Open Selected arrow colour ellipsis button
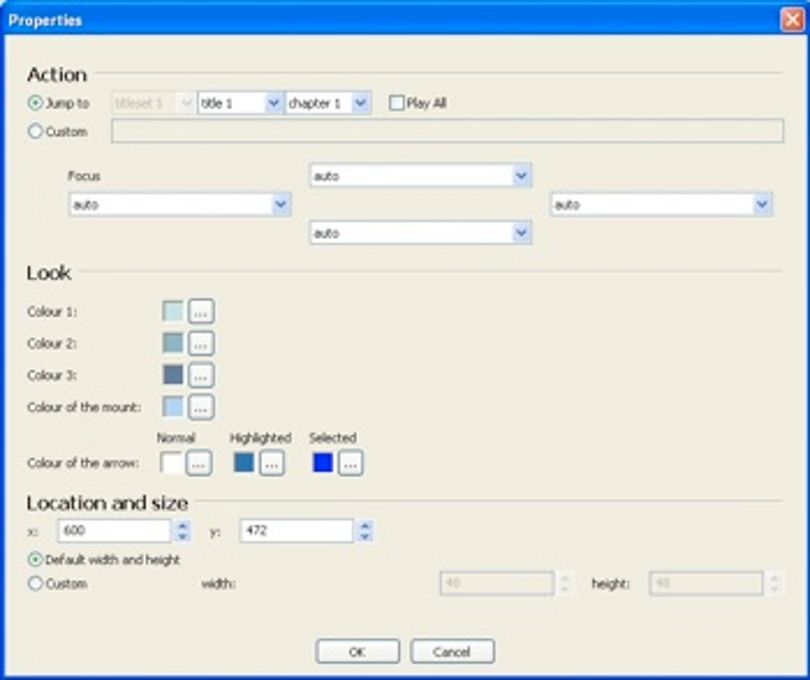 click(351, 463)
